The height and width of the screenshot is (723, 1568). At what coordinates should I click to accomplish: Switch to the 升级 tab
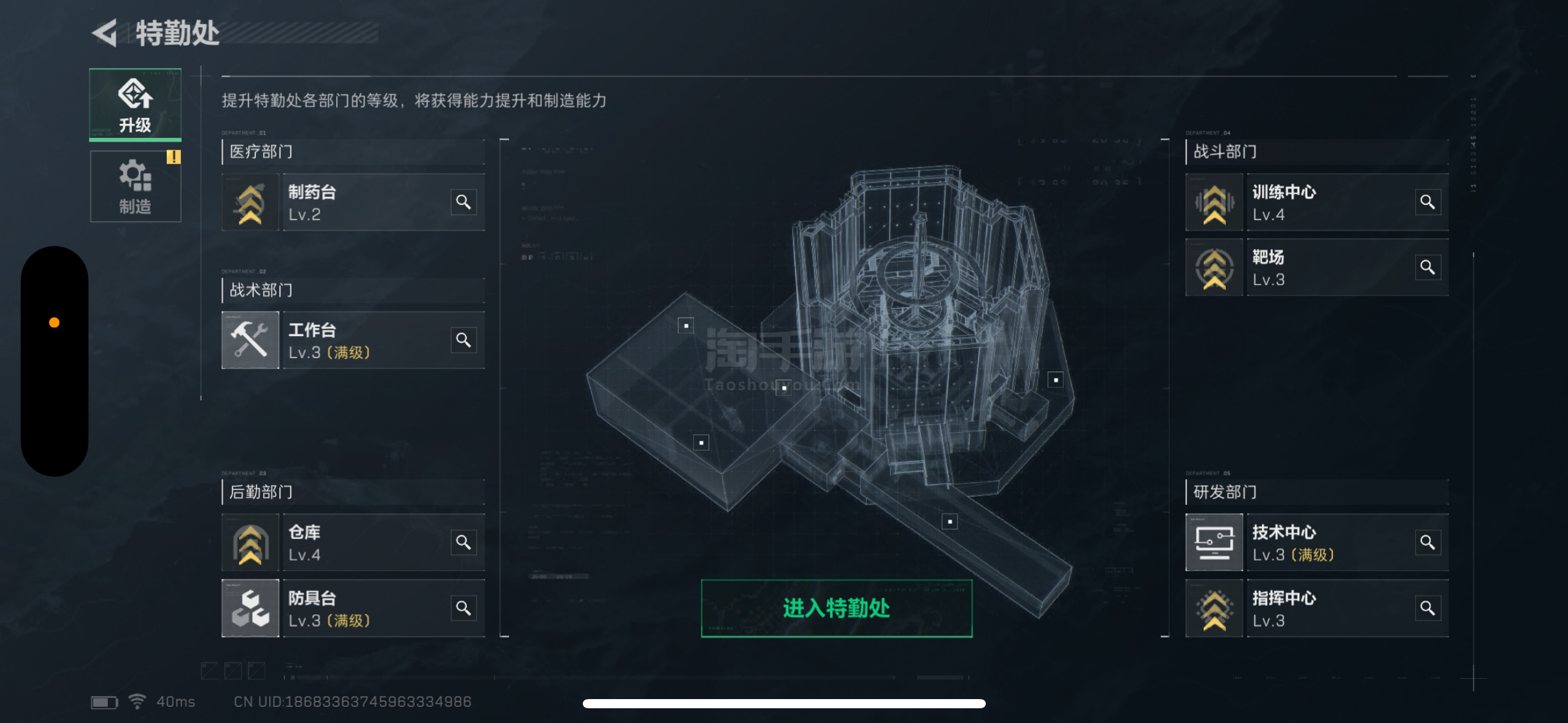[136, 105]
